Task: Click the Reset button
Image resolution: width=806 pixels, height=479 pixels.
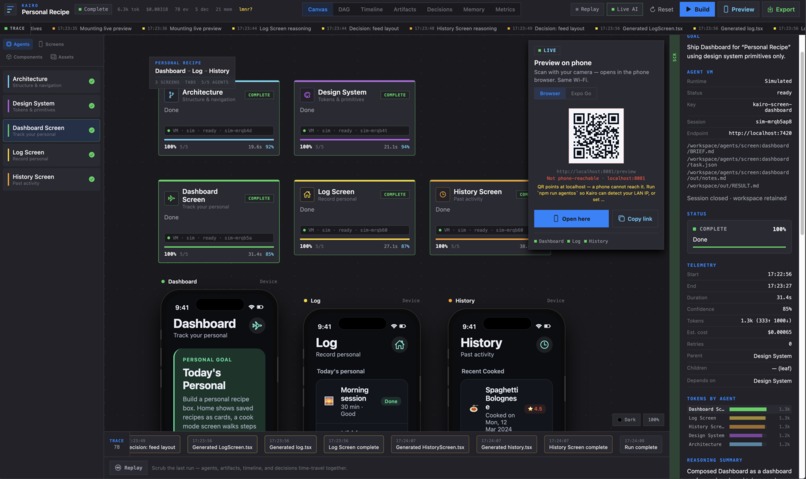Action: (x=661, y=9)
